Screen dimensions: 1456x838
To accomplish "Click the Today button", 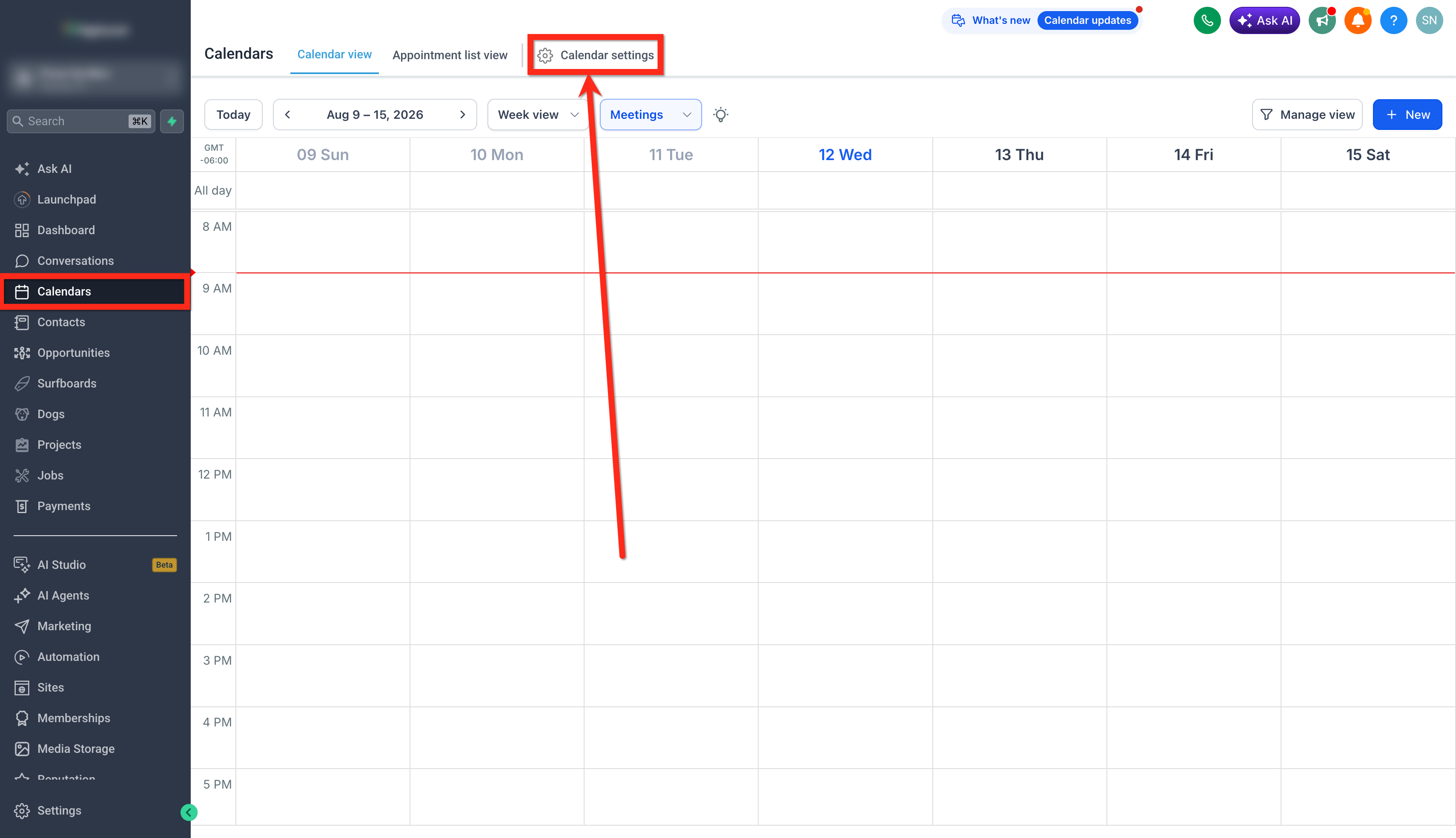I will pyautogui.click(x=233, y=115).
